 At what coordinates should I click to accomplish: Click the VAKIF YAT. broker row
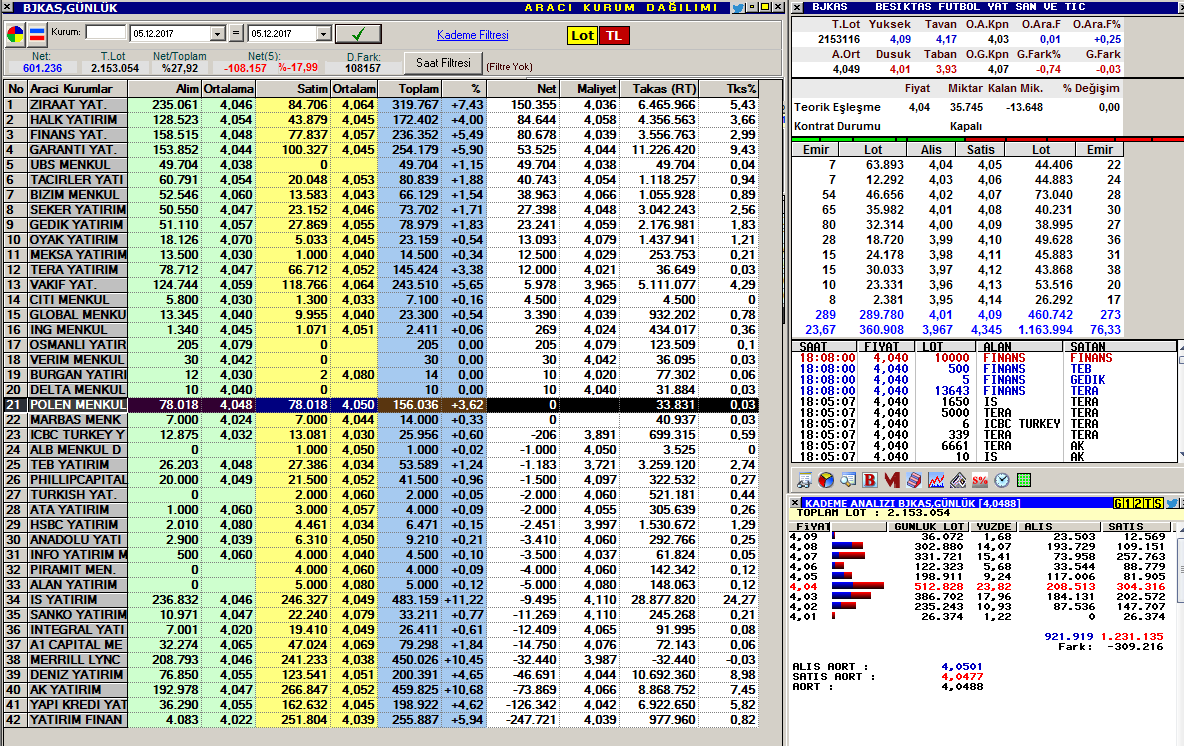[x=381, y=285]
